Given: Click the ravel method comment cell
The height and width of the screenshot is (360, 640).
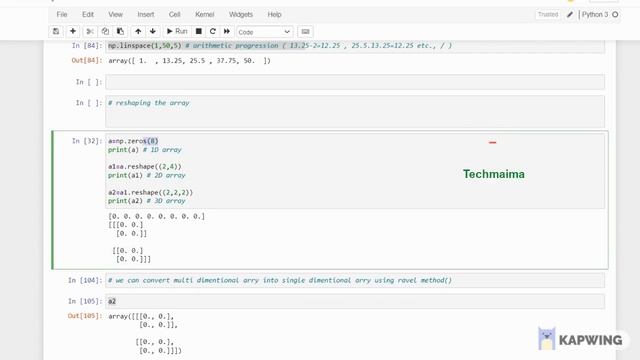Looking at the screenshot, I should [355, 280].
